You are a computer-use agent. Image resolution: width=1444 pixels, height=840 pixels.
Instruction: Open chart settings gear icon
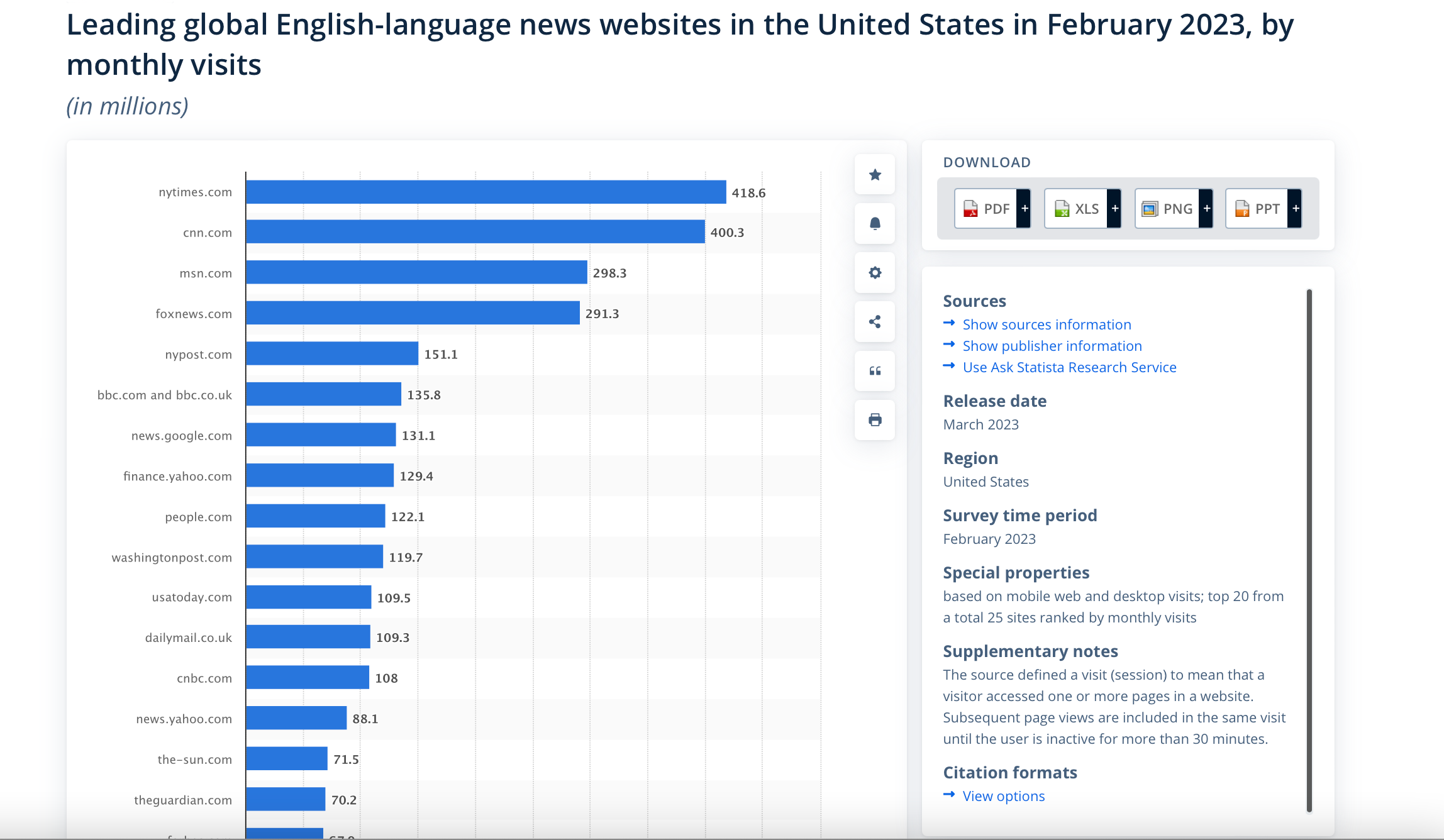[874, 273]
